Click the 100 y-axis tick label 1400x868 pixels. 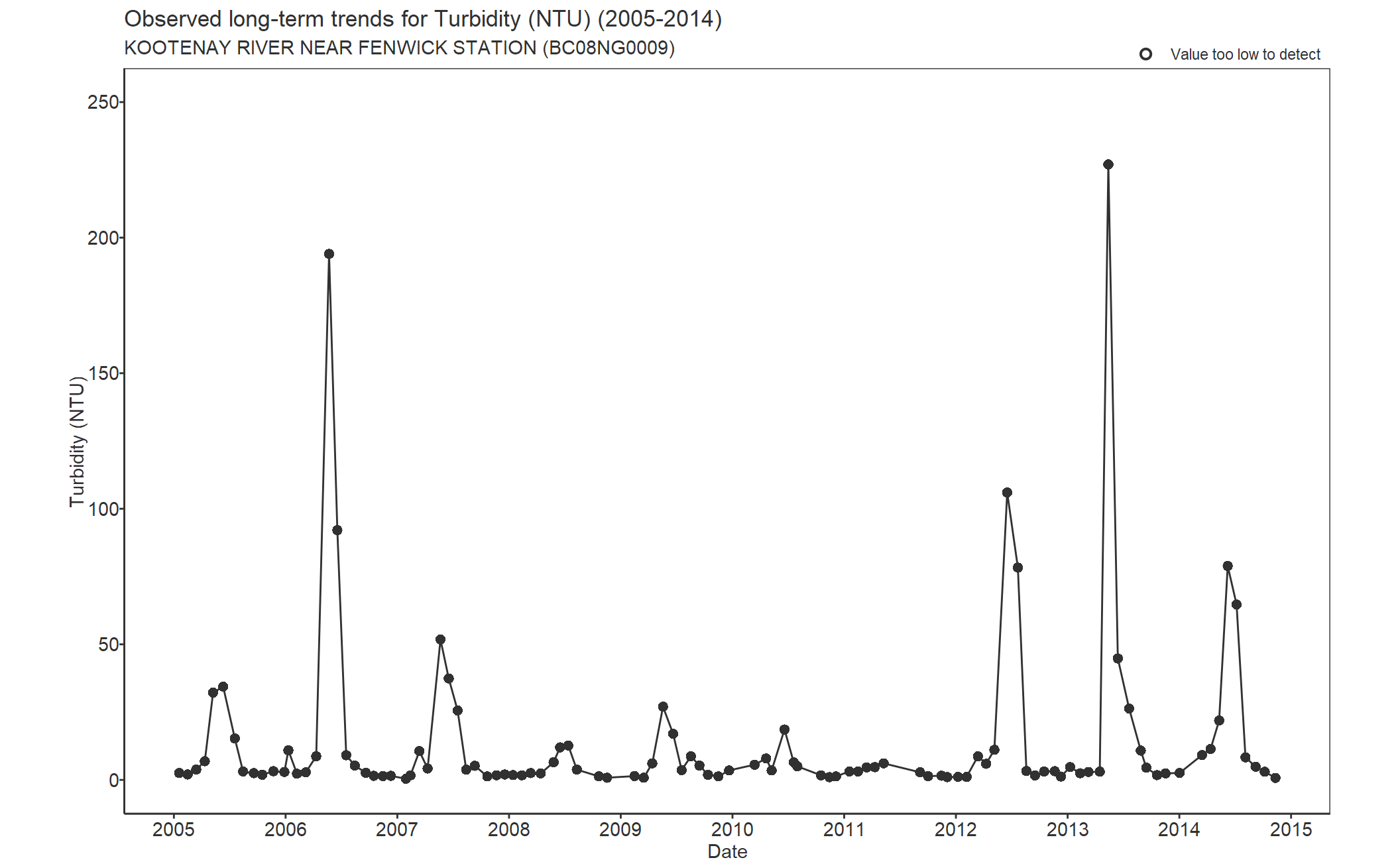pos(103,509)
